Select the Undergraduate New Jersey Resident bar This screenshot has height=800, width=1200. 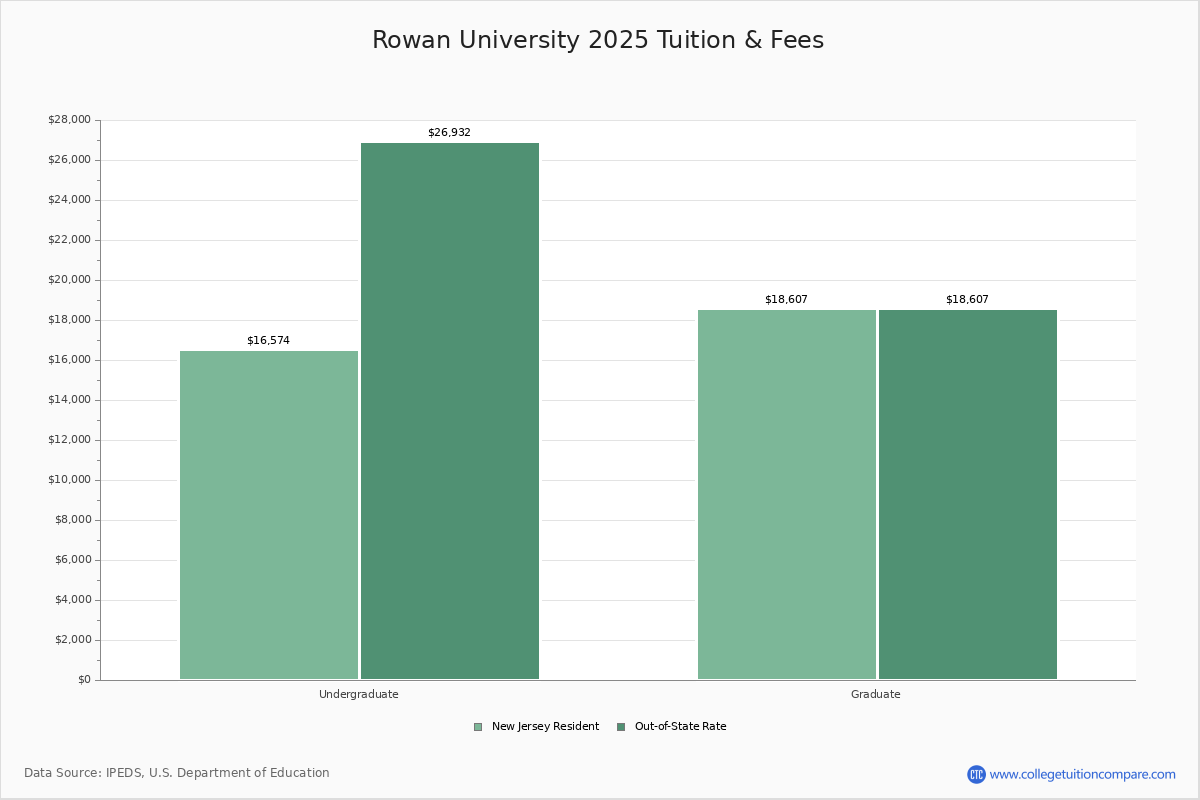point(269,515)
